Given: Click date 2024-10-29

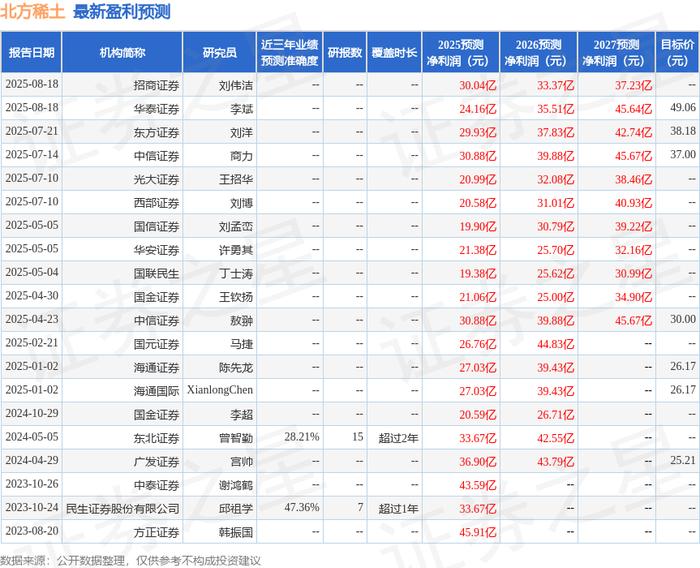Looking at the screenshot, I should [x=32, y=413].
